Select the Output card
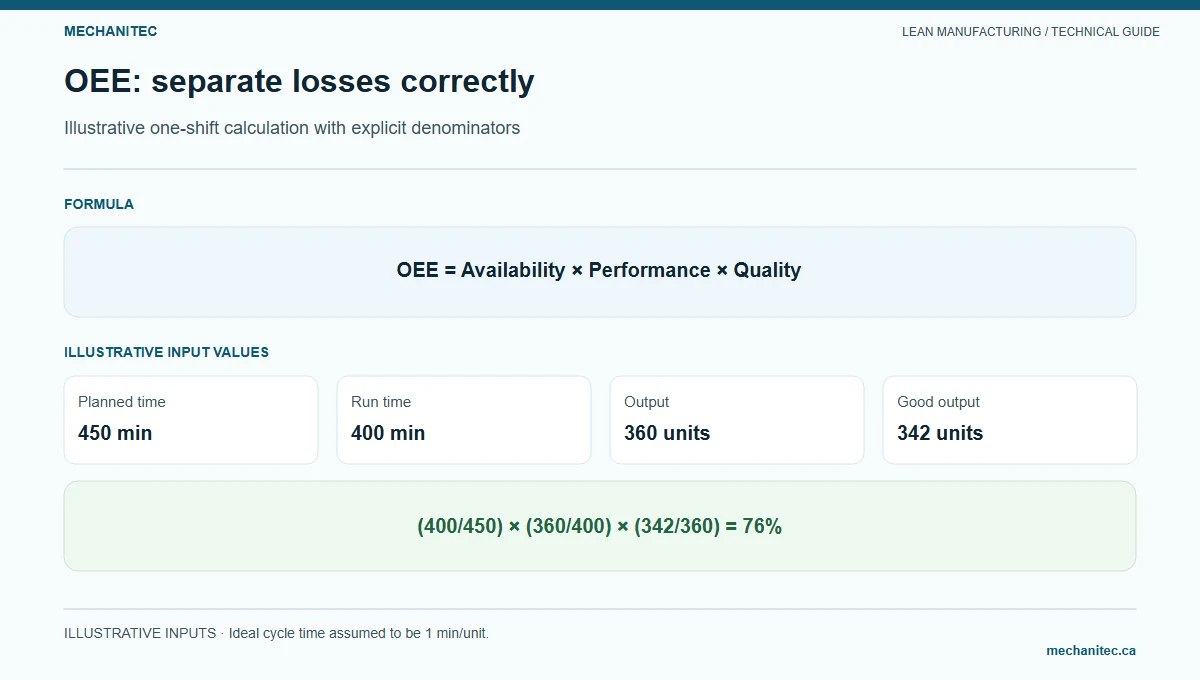Screen dimensions: 1200x680 tap(737, 420)
